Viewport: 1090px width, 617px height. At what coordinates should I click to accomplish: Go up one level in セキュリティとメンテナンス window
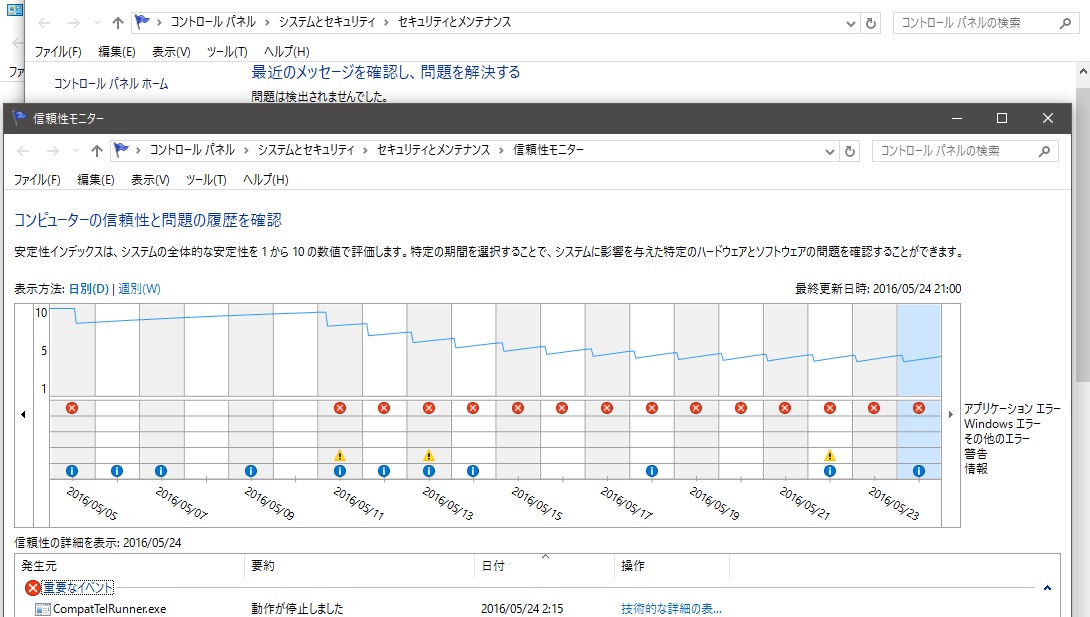click(117, 23)
